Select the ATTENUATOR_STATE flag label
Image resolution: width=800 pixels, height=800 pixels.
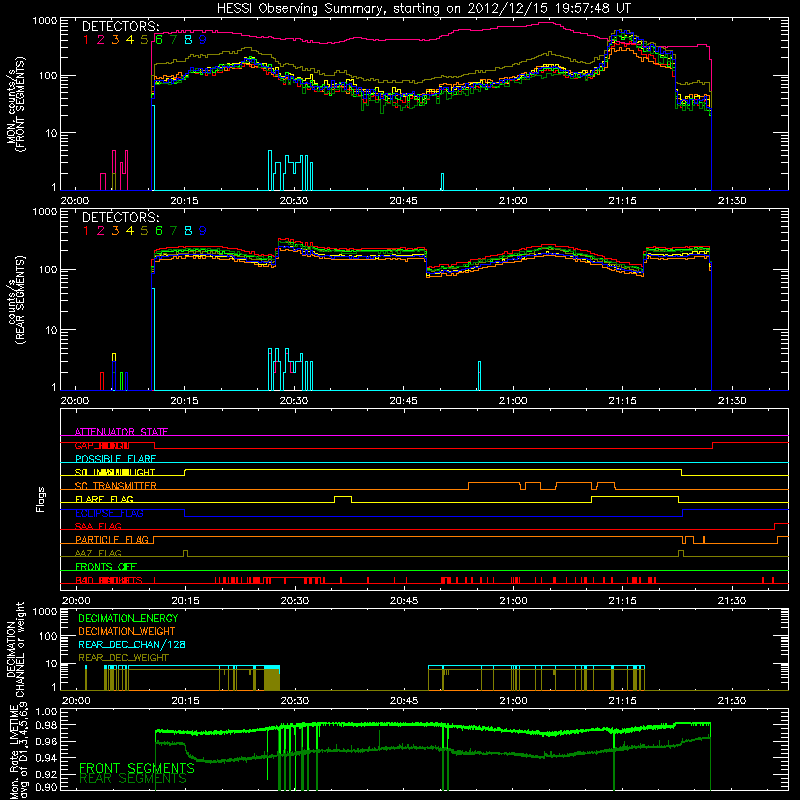tap(121, 432)
